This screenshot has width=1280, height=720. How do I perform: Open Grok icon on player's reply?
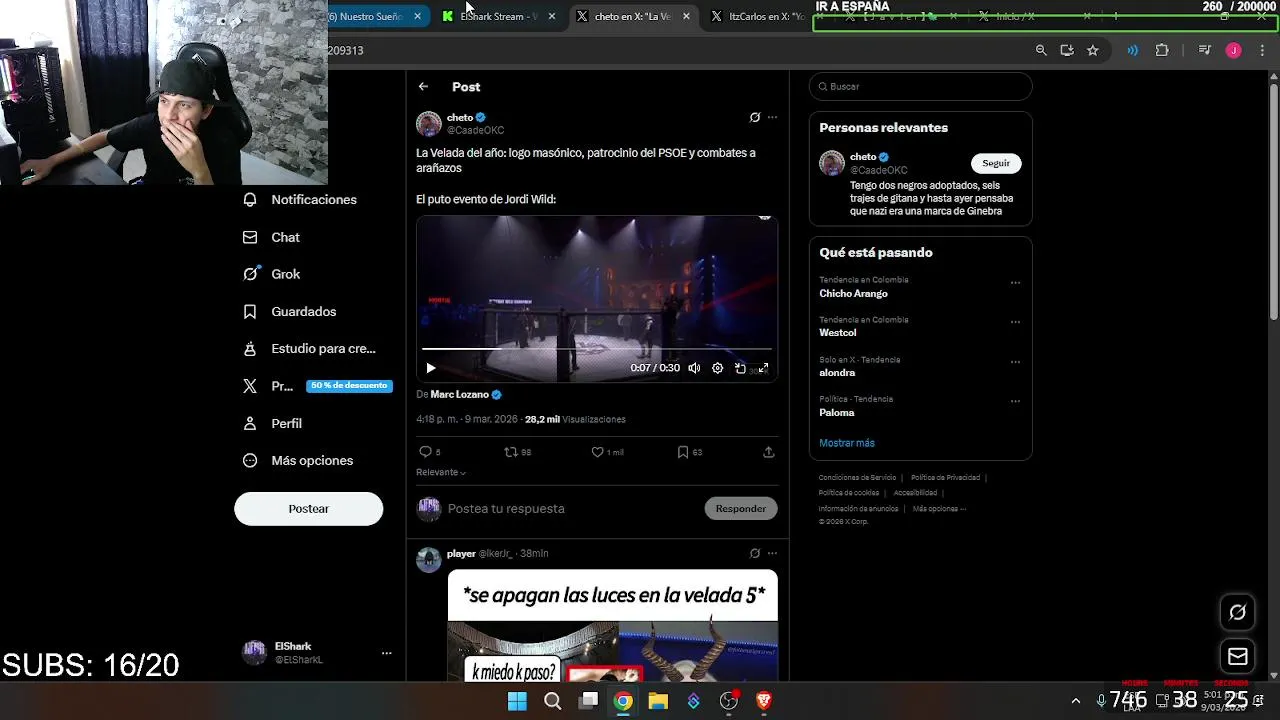pos(755,553)
